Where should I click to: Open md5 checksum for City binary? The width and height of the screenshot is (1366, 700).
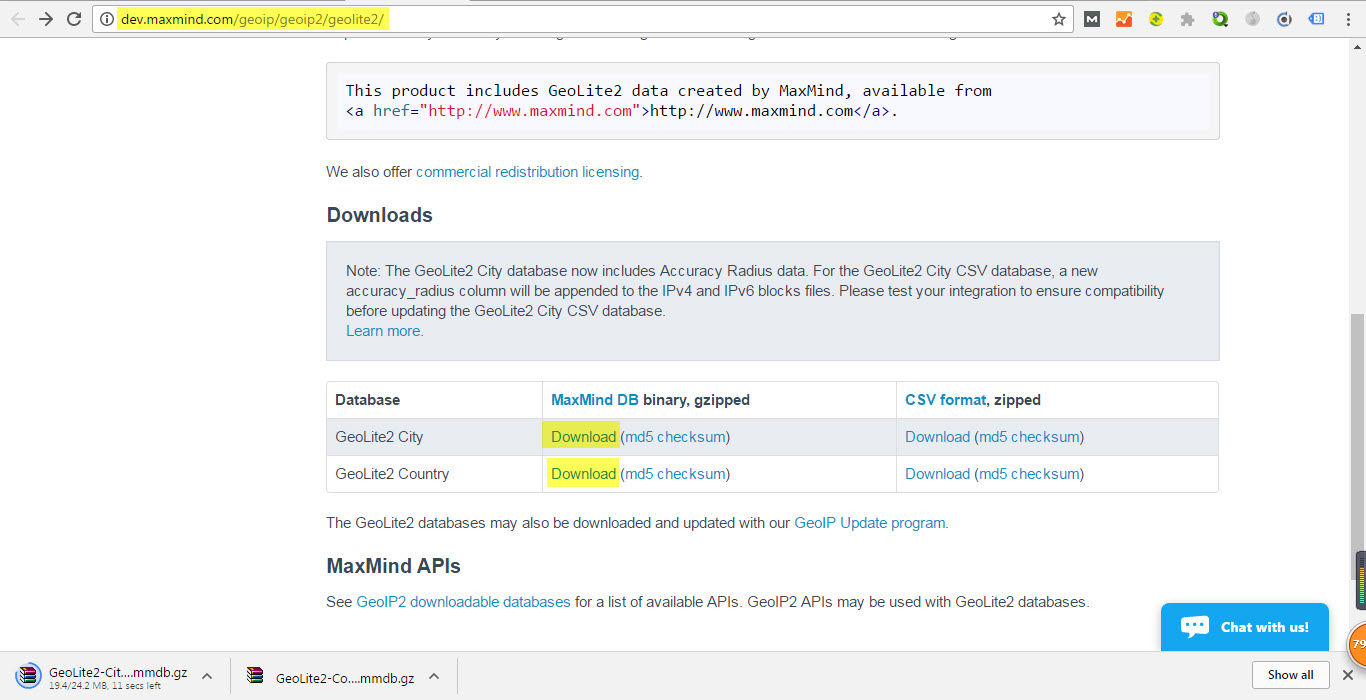[675, 437]
